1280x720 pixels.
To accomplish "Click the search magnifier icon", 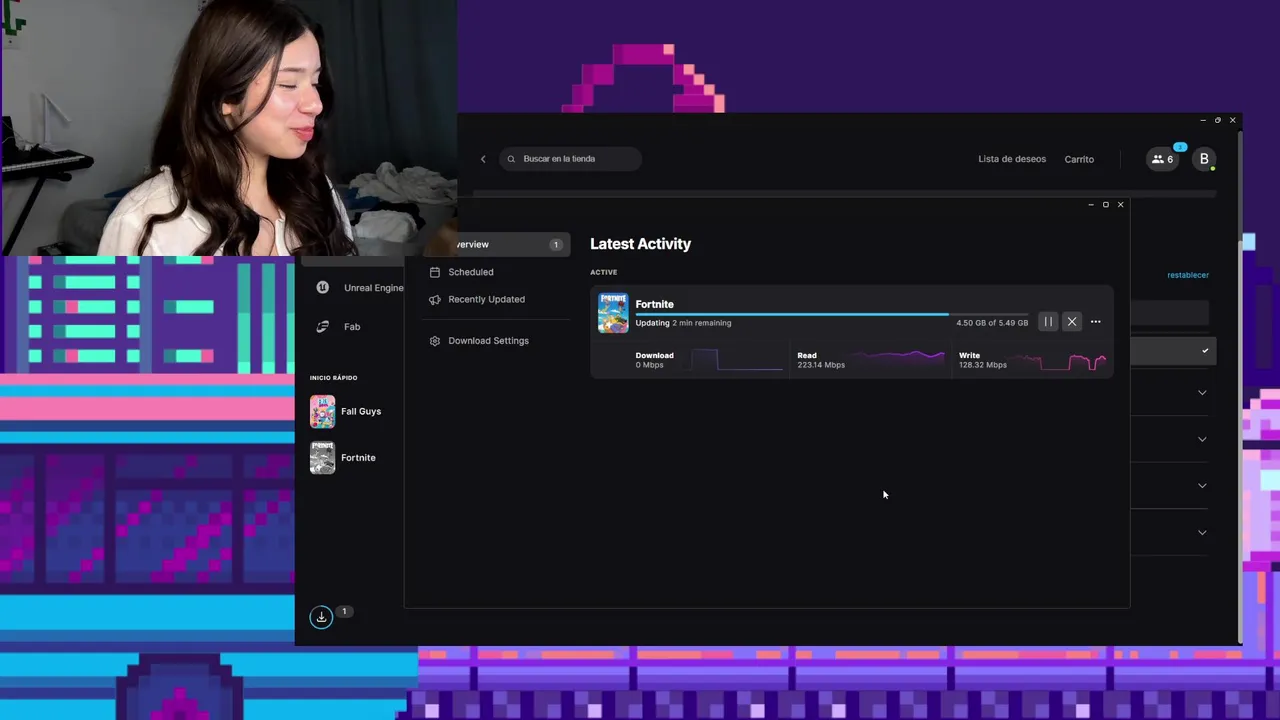I will (x=511, y=159).
